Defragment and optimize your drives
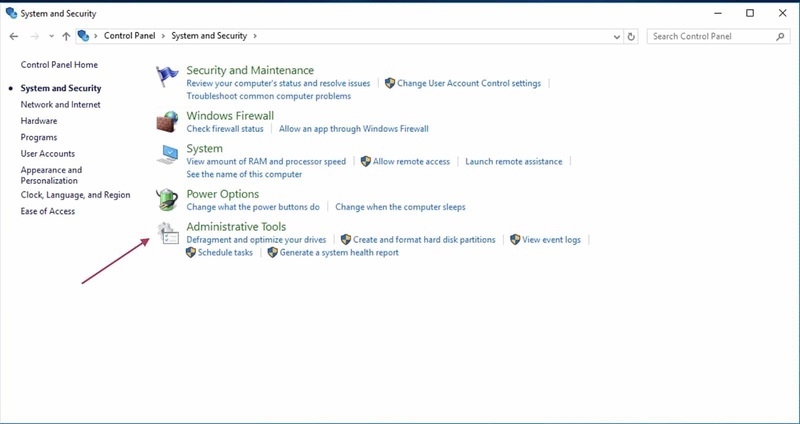The height and width of the screenshot is (424, 800). (256, 239)
